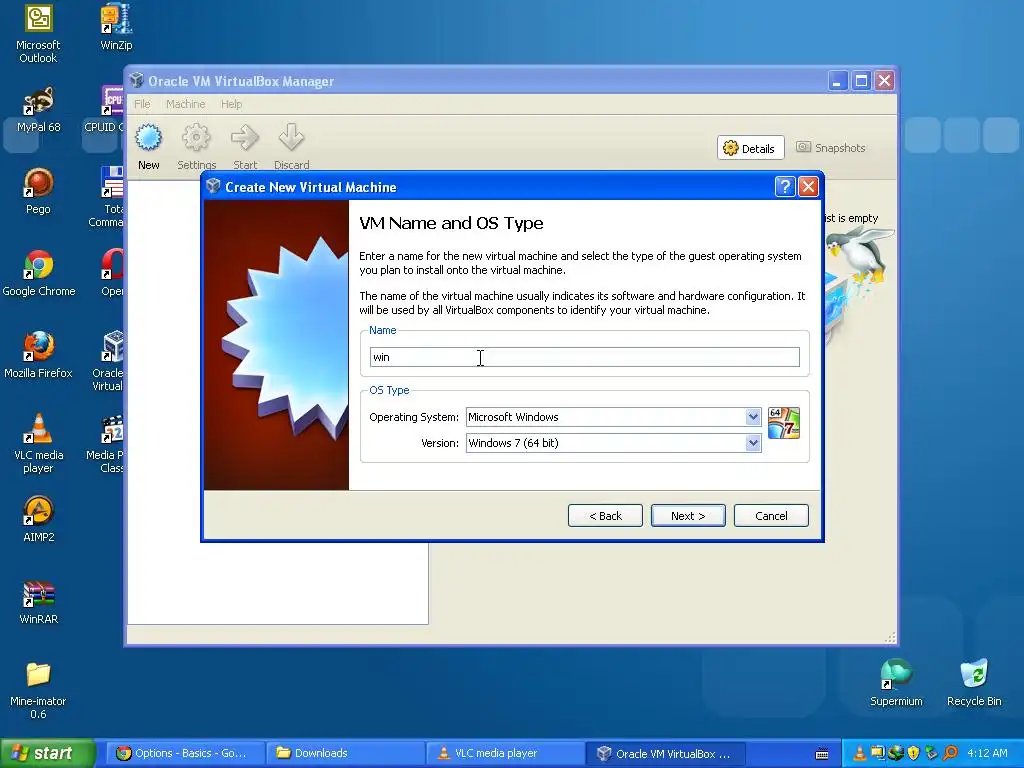Select the Mozilla Firefox desktop icon
1024x768 pixels.
pos(39,355)
